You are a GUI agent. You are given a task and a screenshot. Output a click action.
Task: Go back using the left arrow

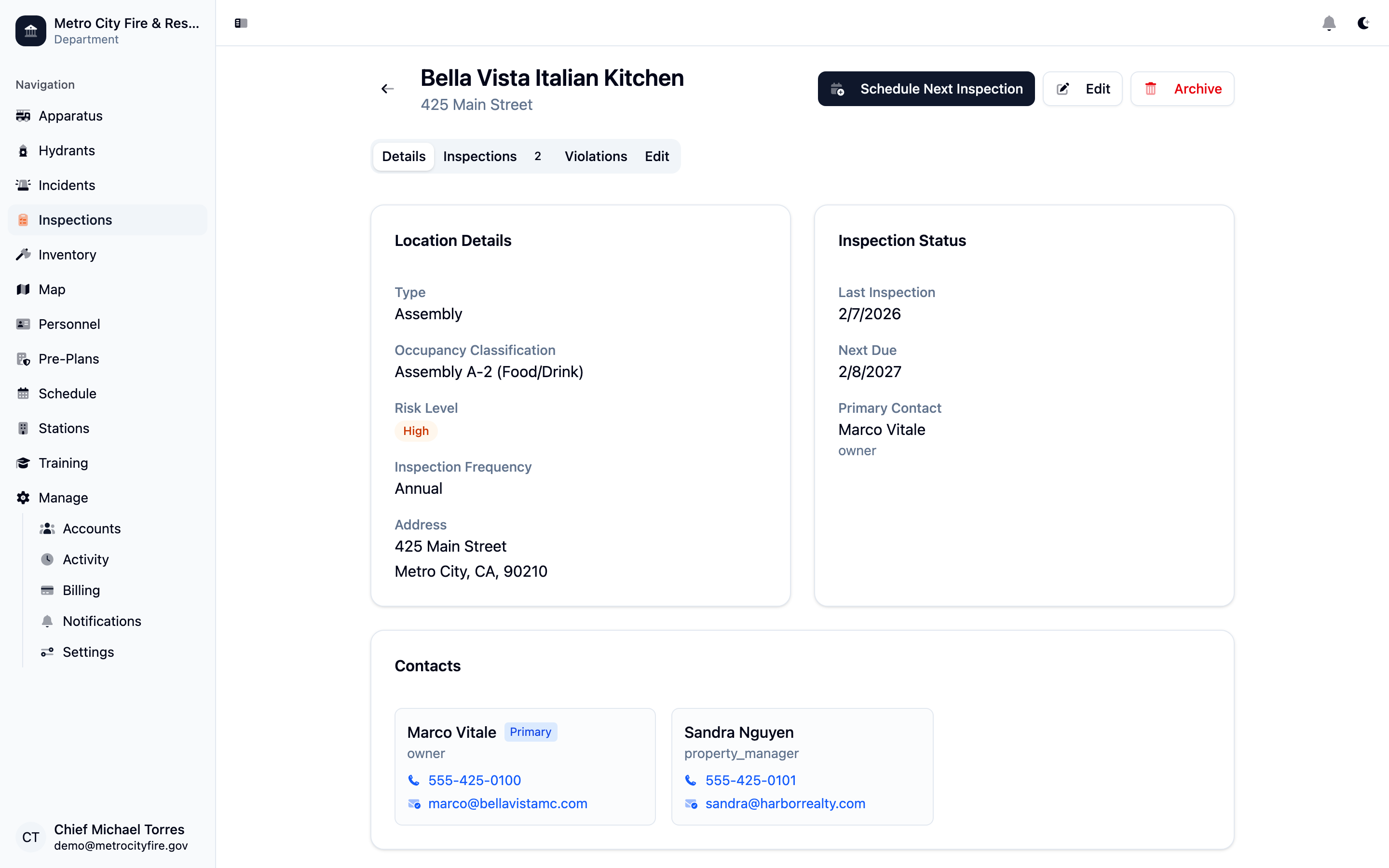(x=387, y=88)
